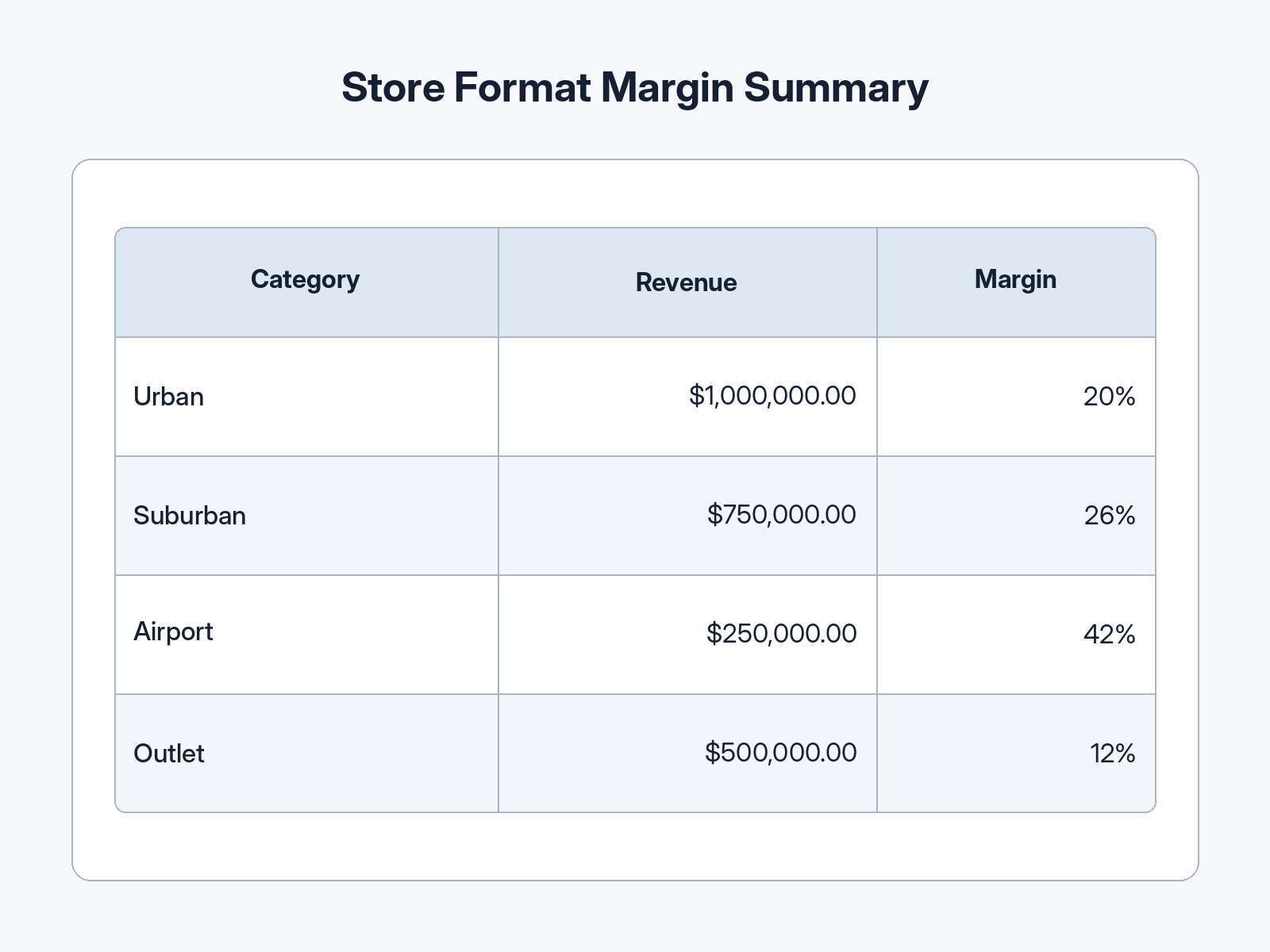Click the $250,000.00 revenue cell

687,635
